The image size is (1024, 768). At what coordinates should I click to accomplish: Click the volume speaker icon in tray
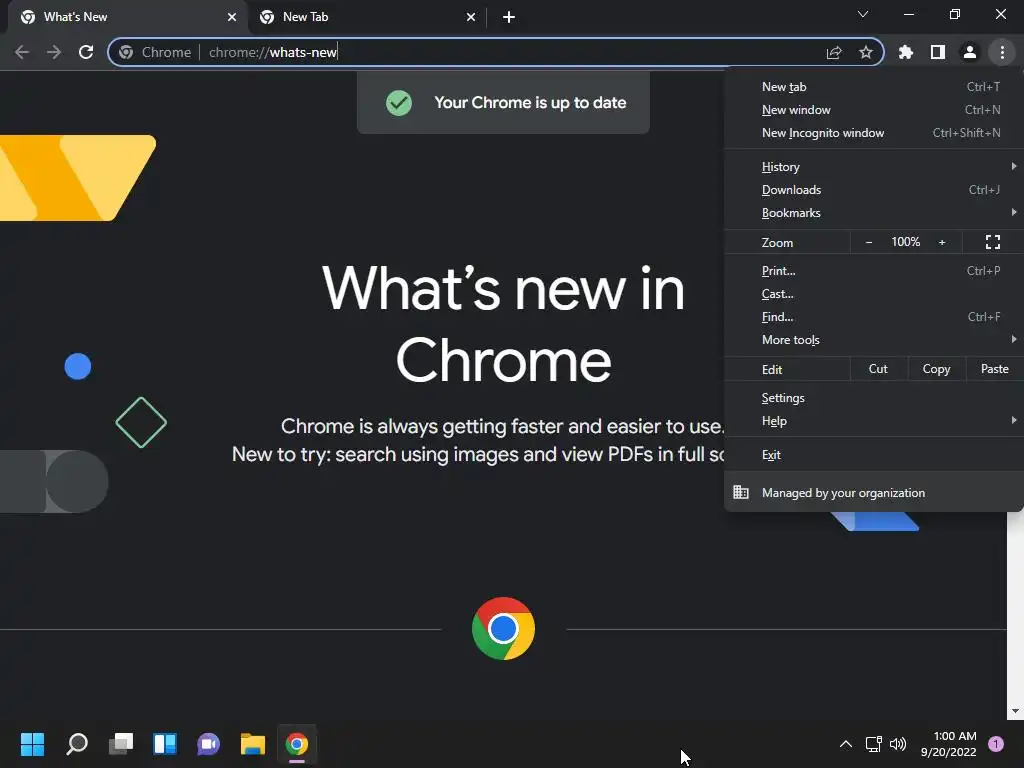(x=899, y=743)
